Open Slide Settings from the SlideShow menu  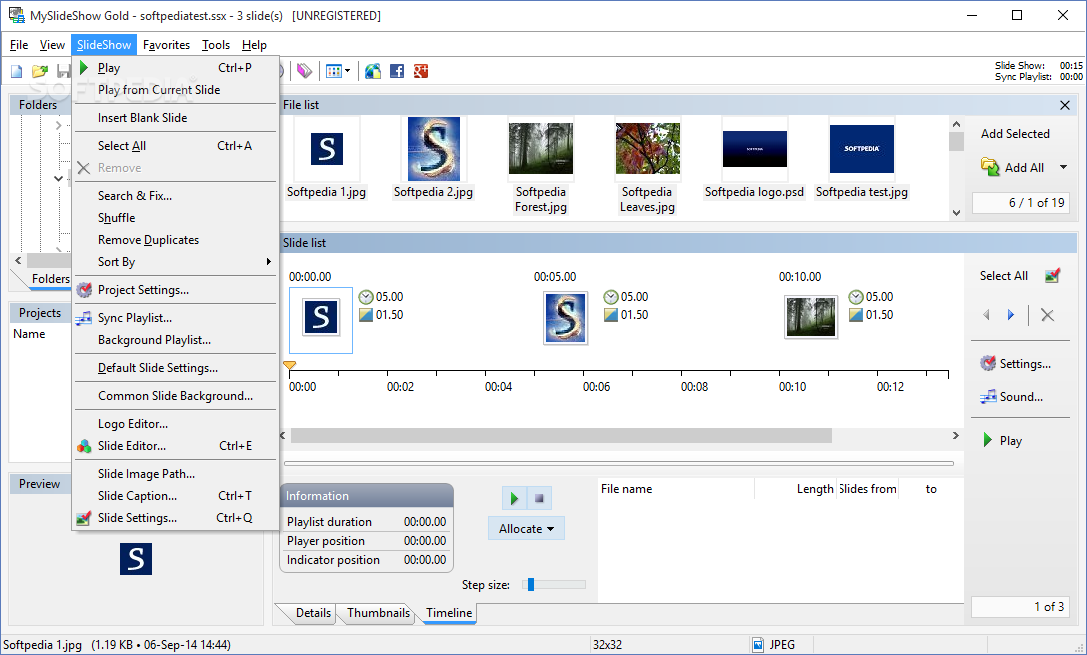pos(175,518)
